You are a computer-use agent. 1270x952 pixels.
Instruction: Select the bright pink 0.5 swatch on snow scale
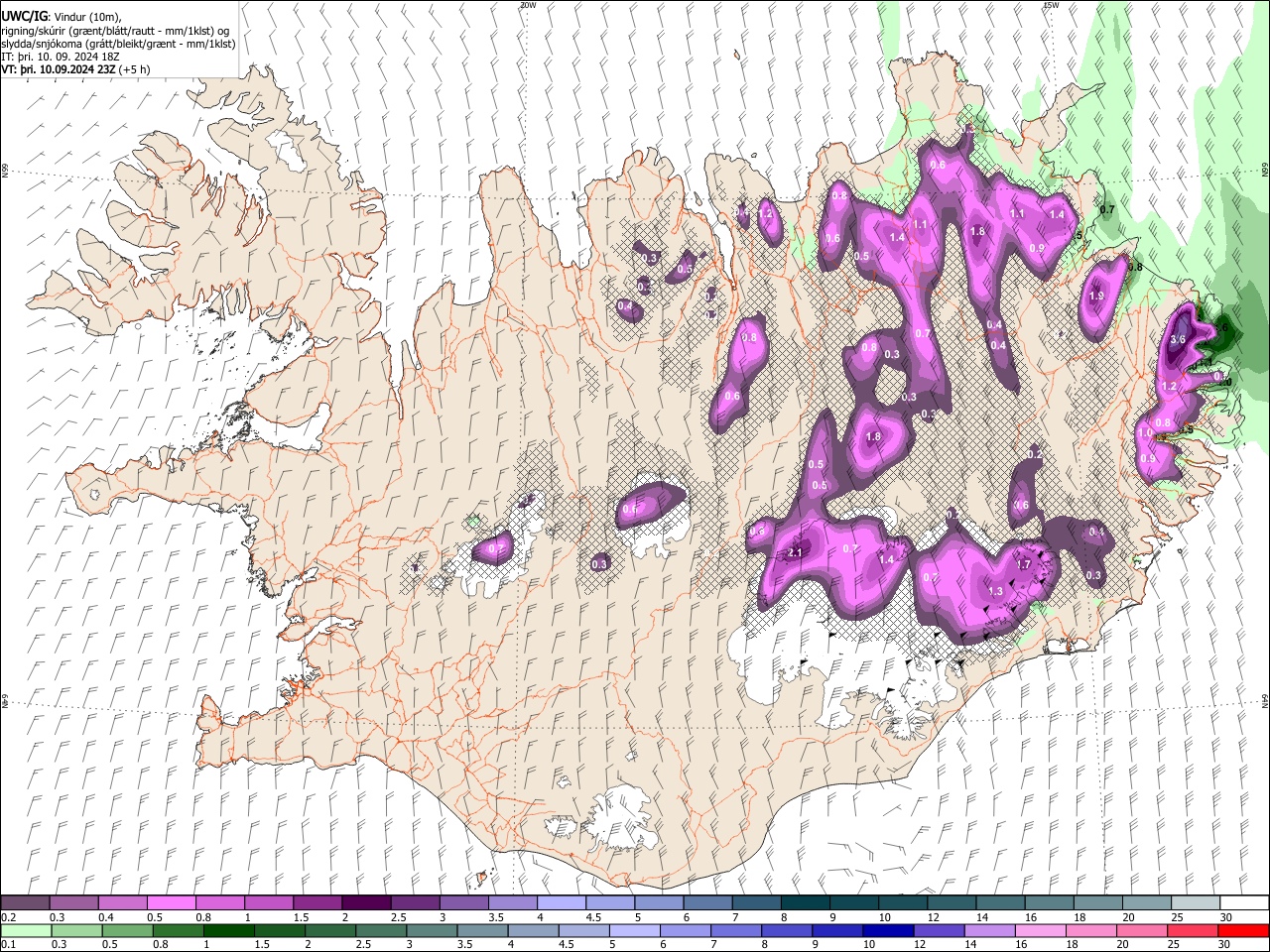pyautogui.click(x=171, y=903)
